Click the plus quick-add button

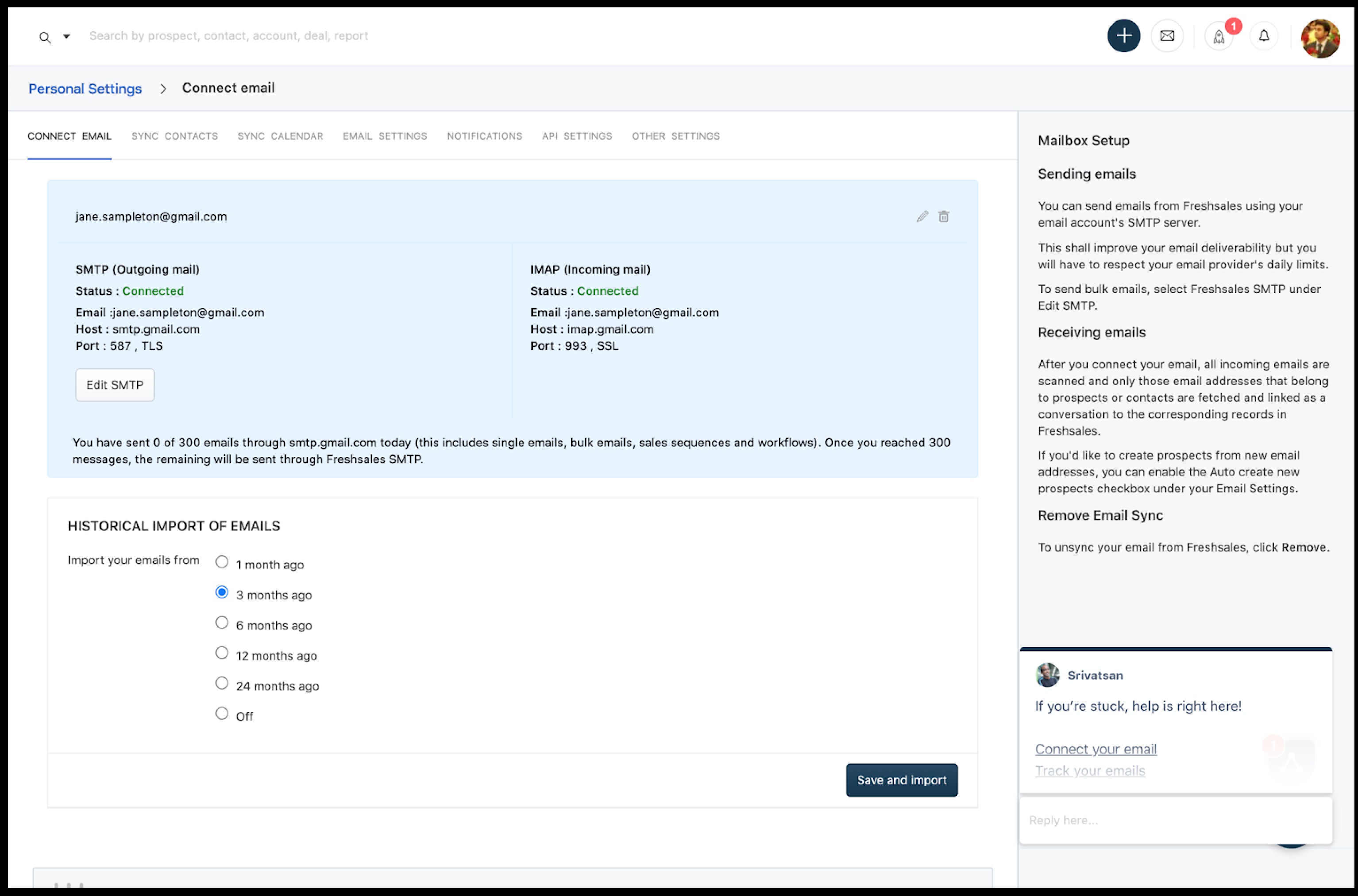pos(1123,36)
